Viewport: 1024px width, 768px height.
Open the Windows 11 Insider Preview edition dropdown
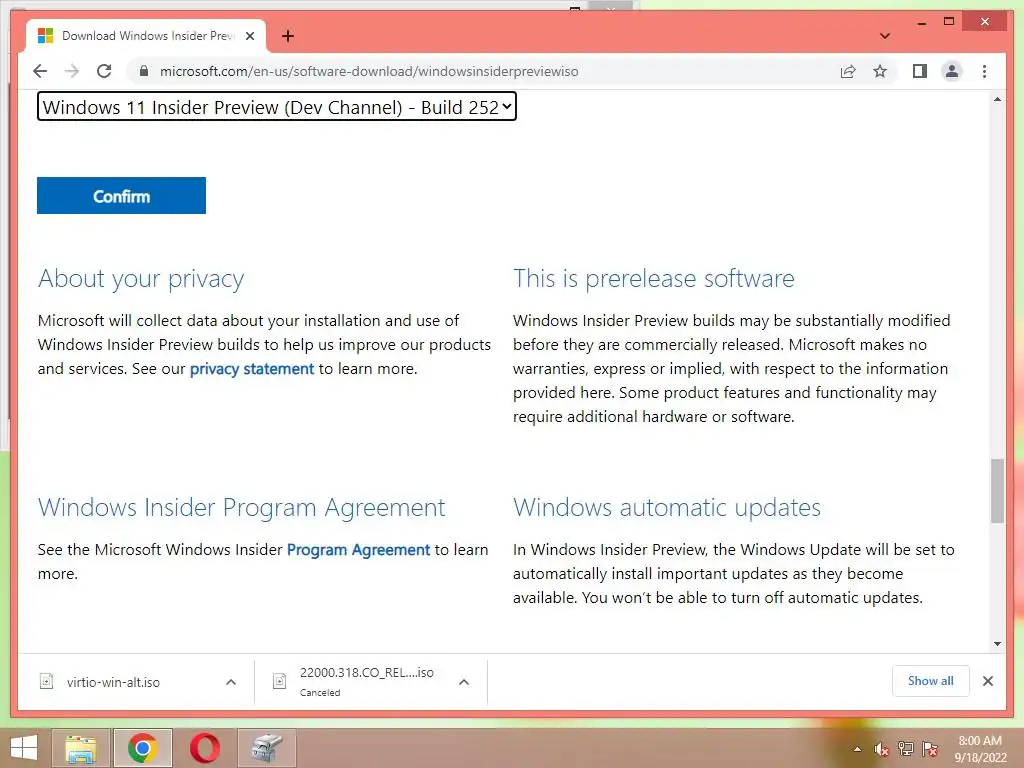tap(277, 106)
